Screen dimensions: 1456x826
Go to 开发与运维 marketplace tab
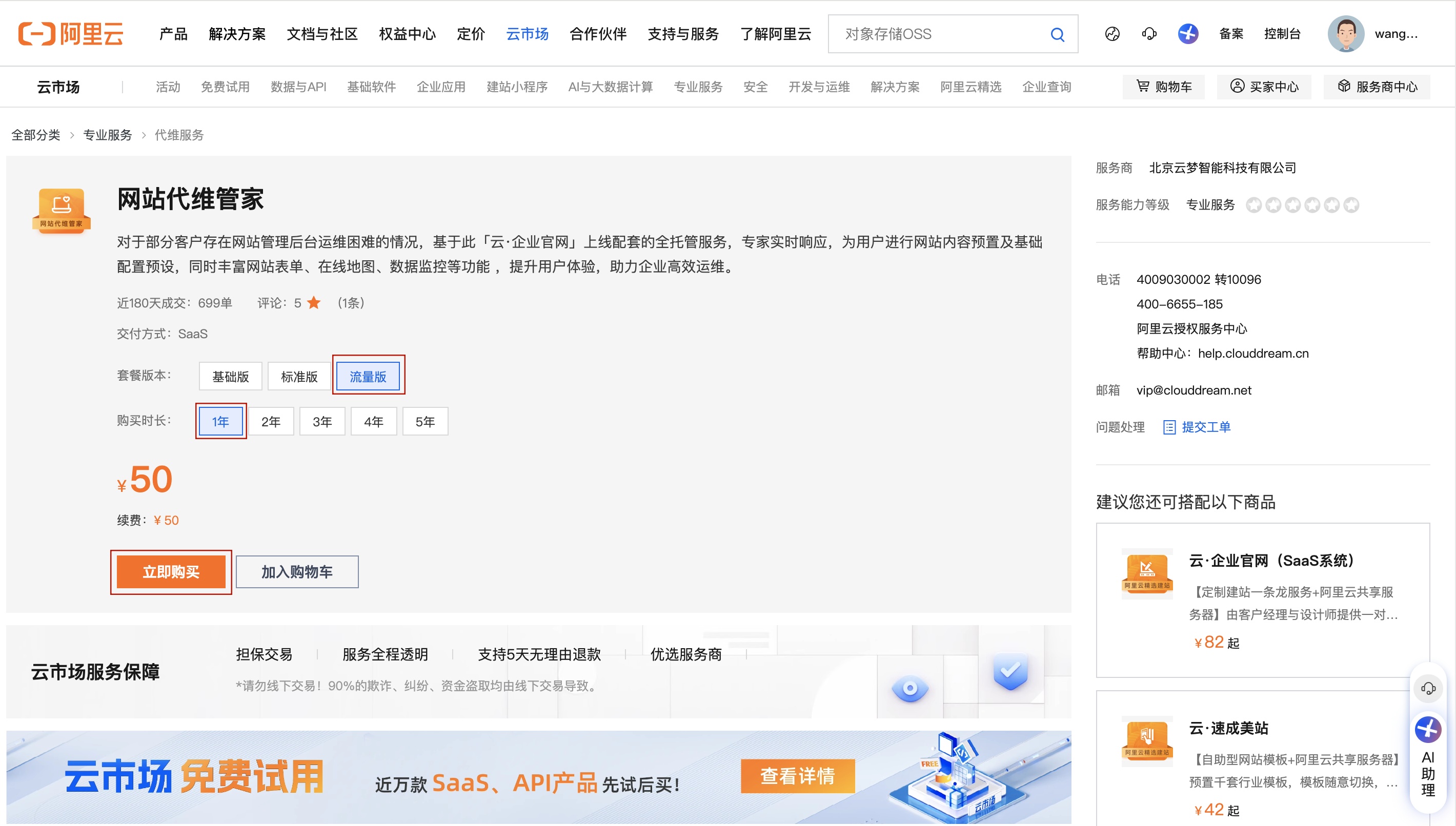point(819,87)
